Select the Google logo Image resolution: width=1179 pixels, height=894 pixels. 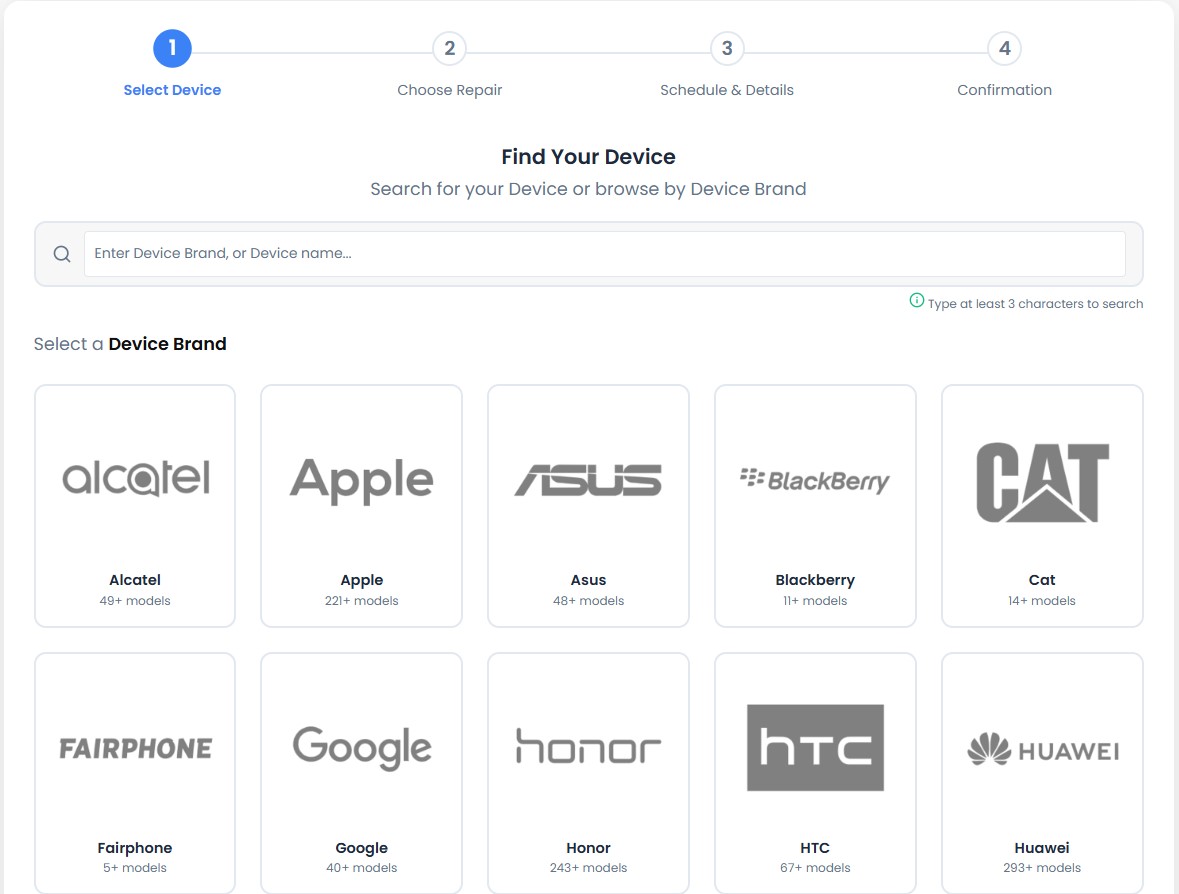(x=362, y=748)
